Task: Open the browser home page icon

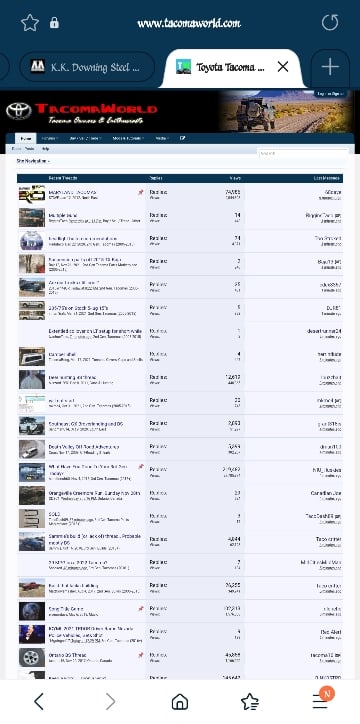Action: click(180, 702)
